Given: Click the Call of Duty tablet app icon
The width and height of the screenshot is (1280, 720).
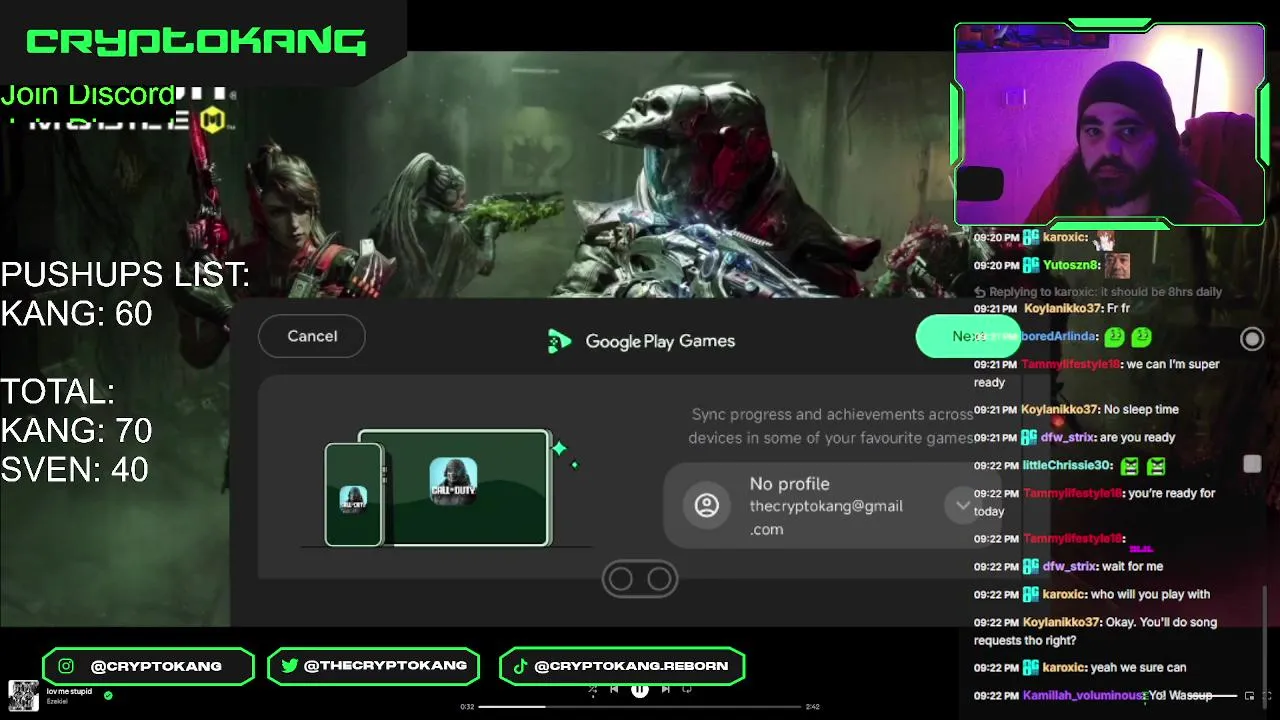Looking at the screenshot, I should pos(453,480).
